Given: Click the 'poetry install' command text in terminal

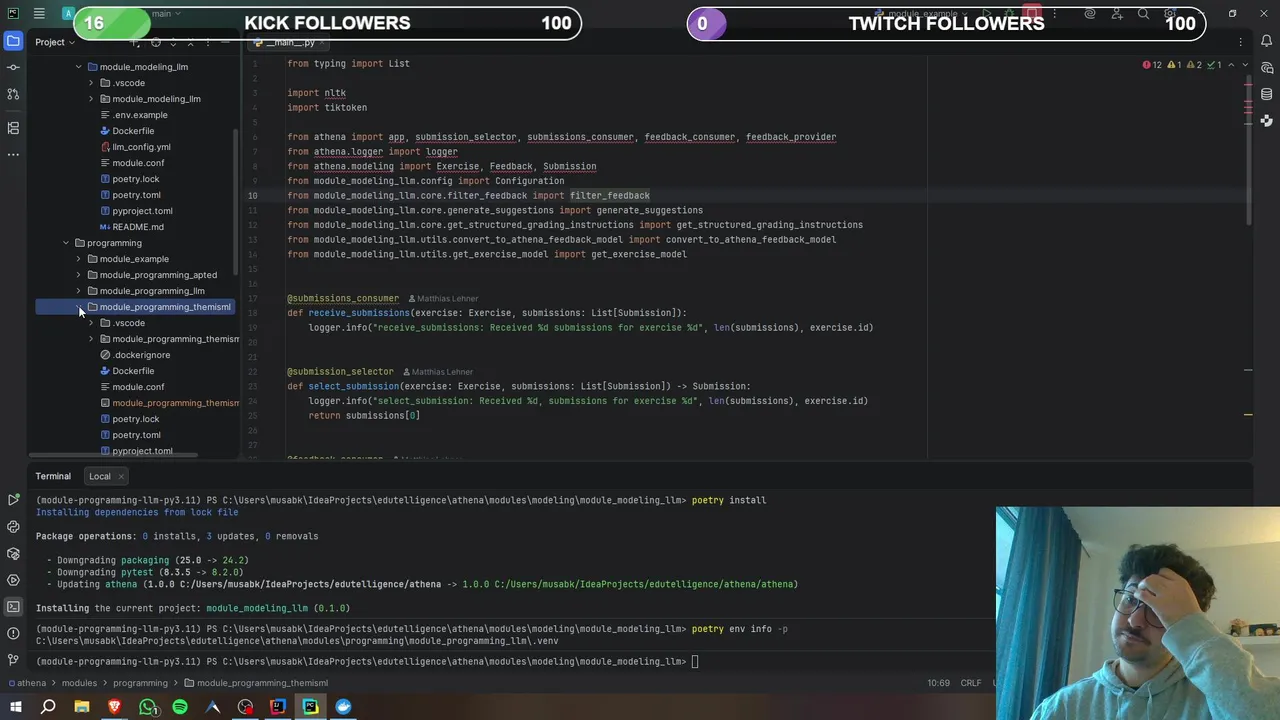Looking at the screenshot, I should [x=729, y=500].
